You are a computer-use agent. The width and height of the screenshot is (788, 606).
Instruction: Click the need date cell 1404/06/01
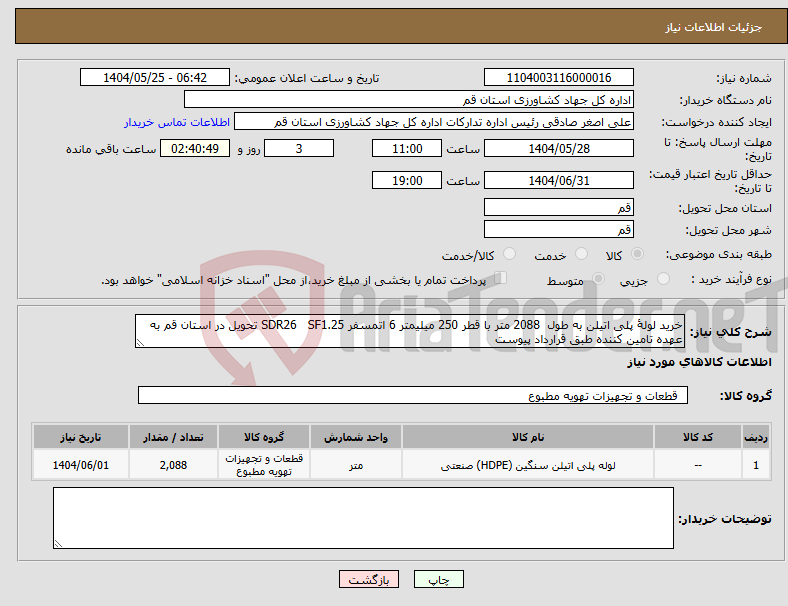coord(81,465)
